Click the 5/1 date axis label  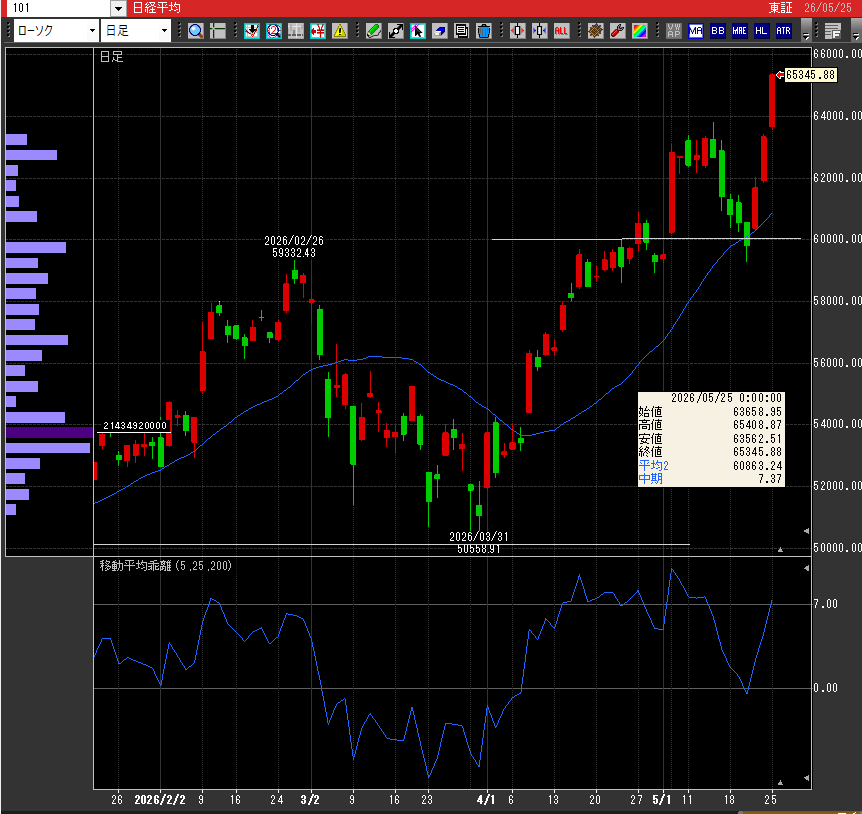(x=662, y=800)
